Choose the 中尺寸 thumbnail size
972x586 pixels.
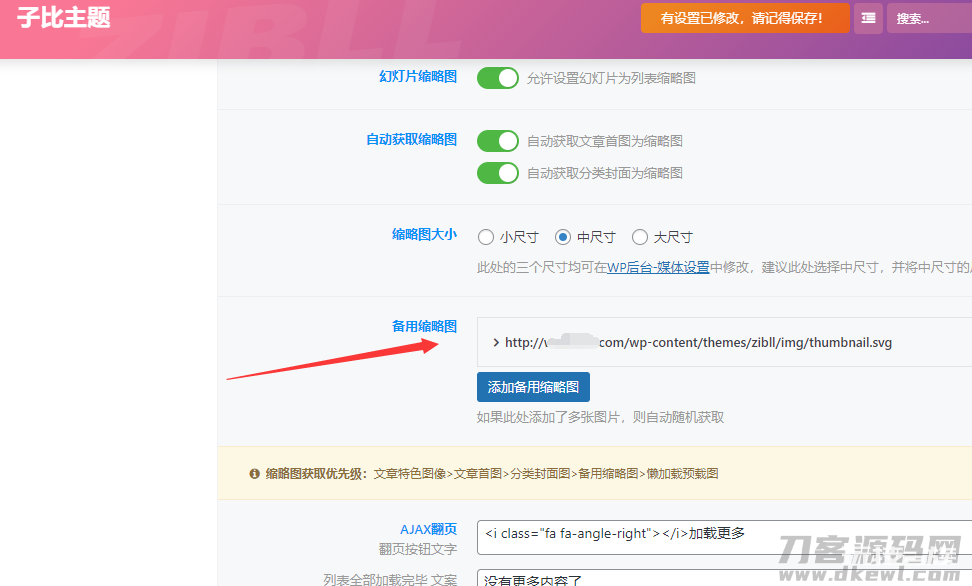tap(563, 238)
